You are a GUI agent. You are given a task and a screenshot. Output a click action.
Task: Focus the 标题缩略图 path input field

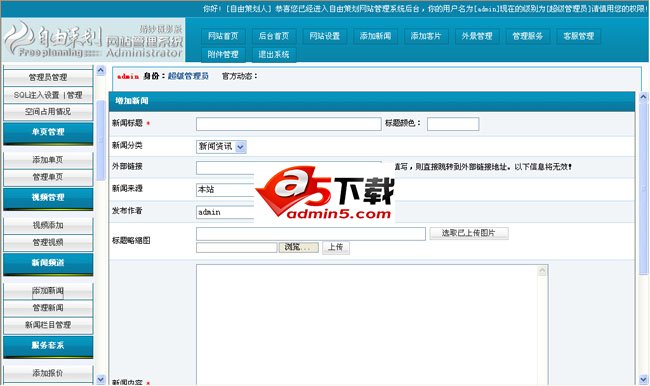[311, 234]
